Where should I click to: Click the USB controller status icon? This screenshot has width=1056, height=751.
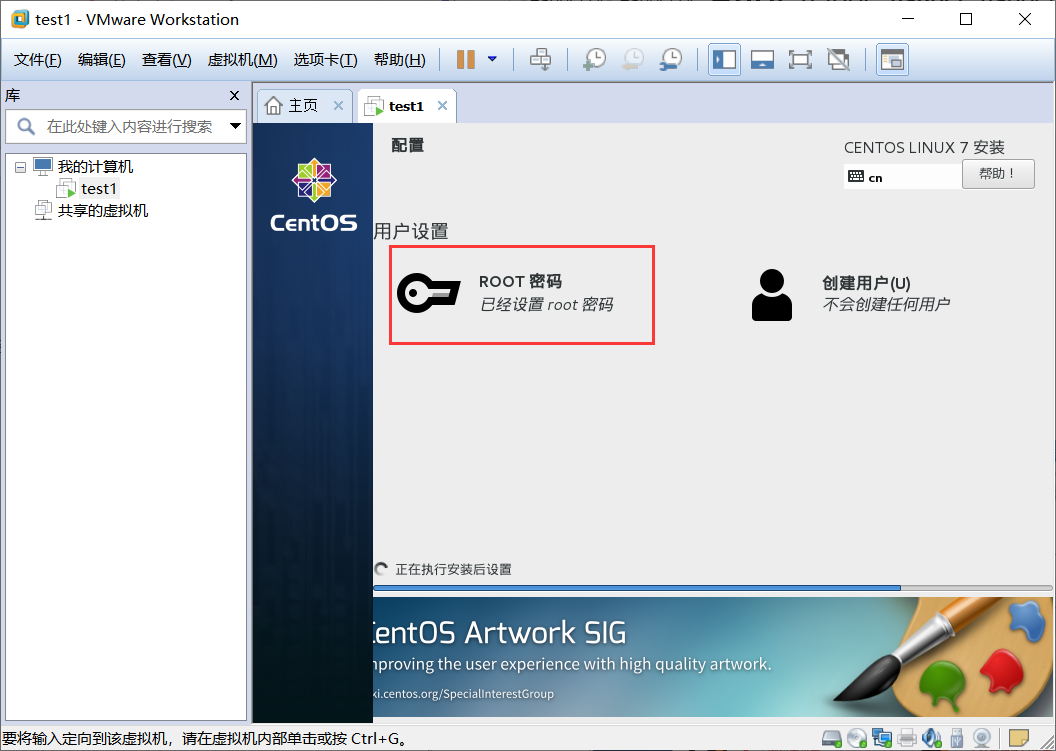[956, 738]
